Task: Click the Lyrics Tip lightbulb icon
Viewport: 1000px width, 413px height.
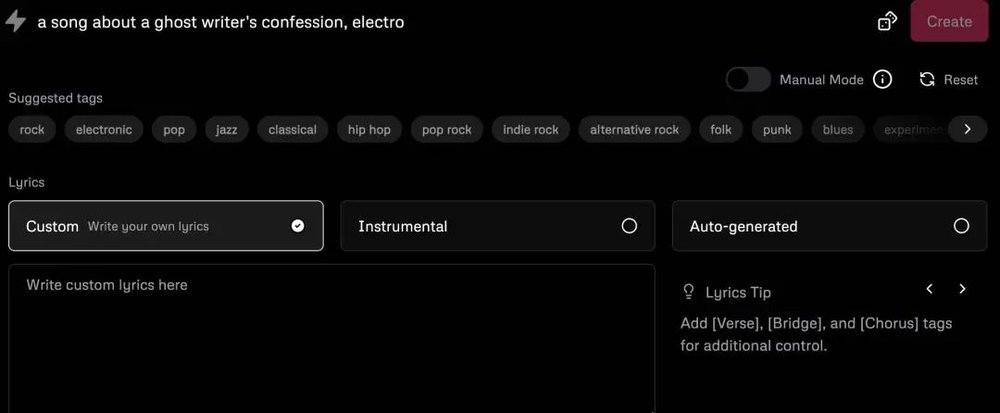Action: [688, 292]
